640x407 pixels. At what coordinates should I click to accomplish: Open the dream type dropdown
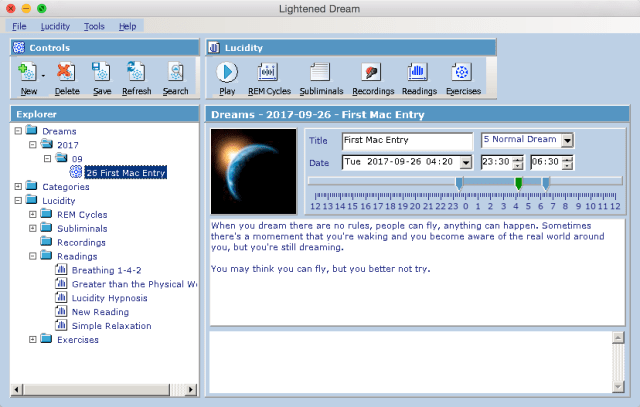pos(567,141)
